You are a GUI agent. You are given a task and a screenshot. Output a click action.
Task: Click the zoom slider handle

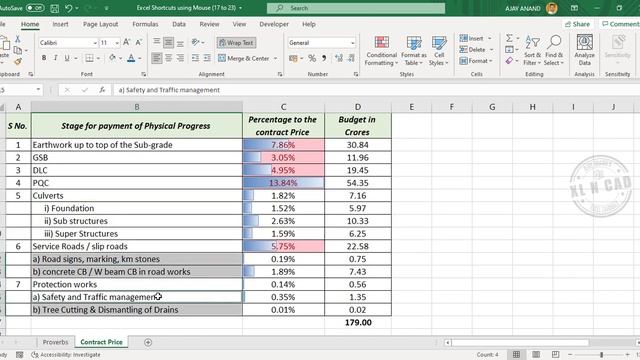coord(601,355)
